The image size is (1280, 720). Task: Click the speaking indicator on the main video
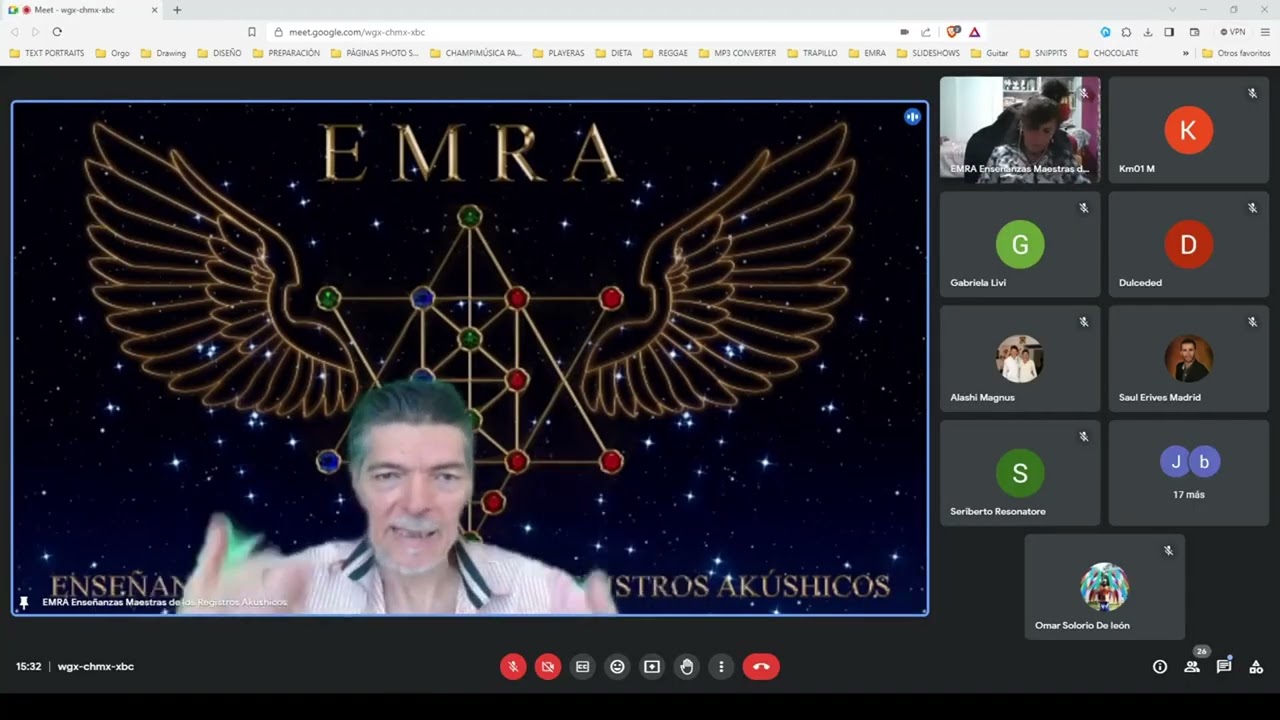click(x=912, y=117)
